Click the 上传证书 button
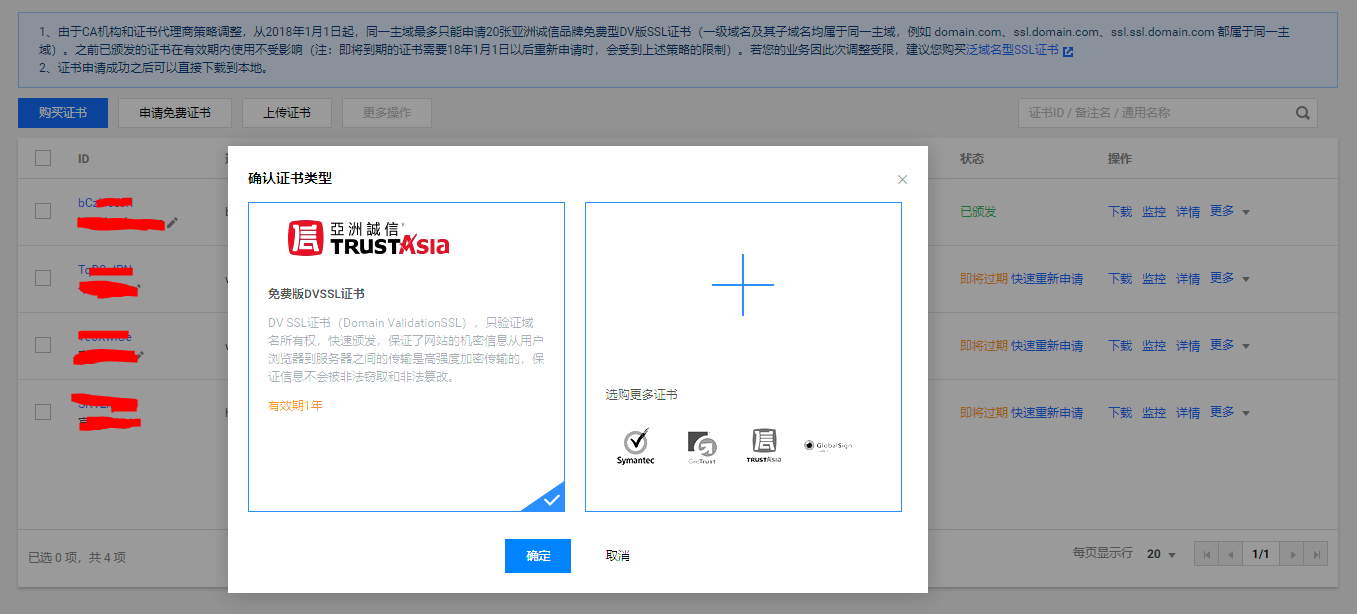Image resolution: width=1357 pixels, height=614 pixels. [287, 113]
